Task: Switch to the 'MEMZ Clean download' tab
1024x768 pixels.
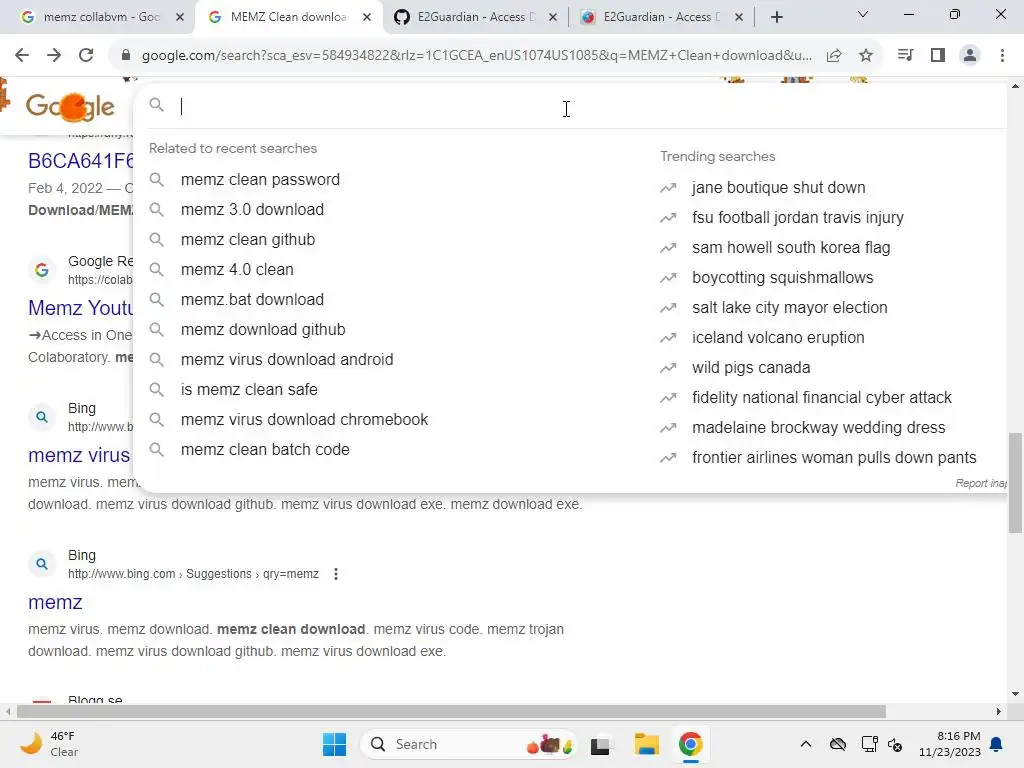Action: coord(288,17)
